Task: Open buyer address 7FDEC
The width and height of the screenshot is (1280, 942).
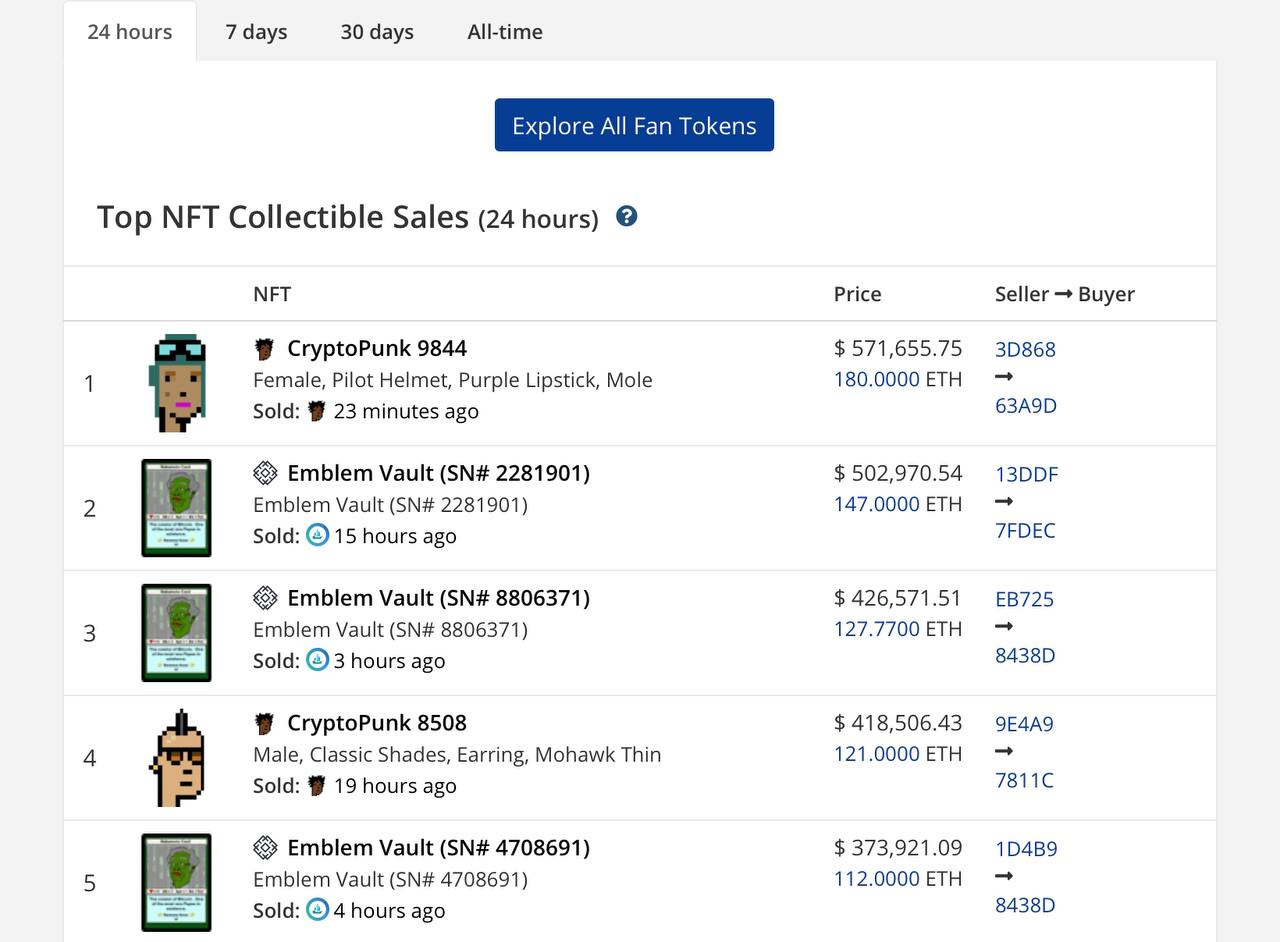Action: point(1025,530)
